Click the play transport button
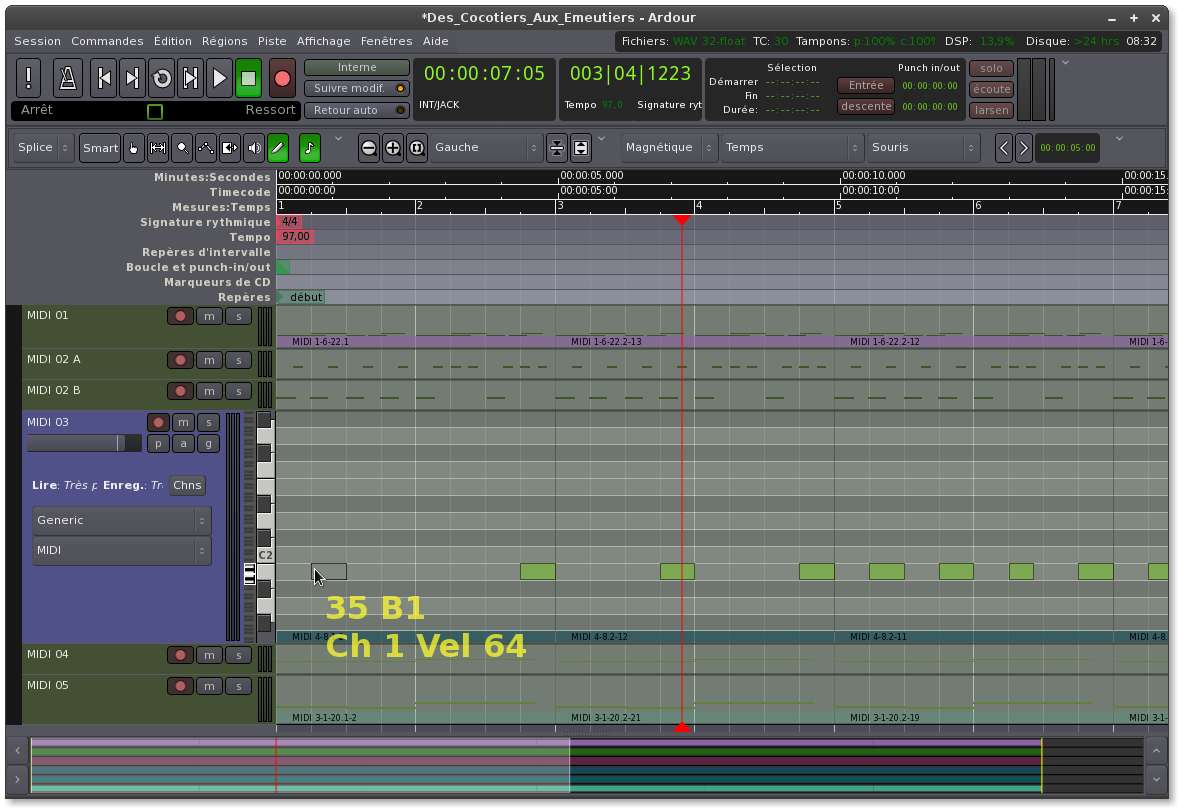The image size is (1178, 808). (x=219, y=78)
